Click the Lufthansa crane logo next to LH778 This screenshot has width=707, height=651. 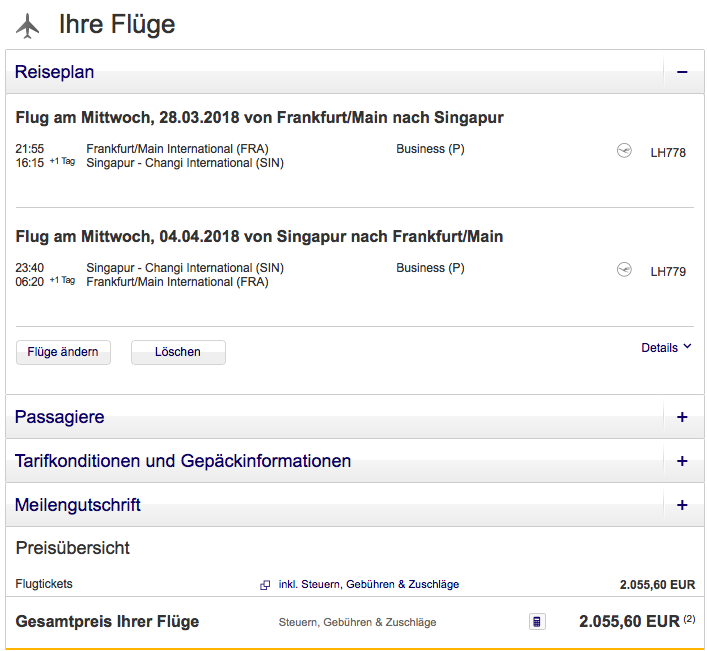[x=625, y=152]
